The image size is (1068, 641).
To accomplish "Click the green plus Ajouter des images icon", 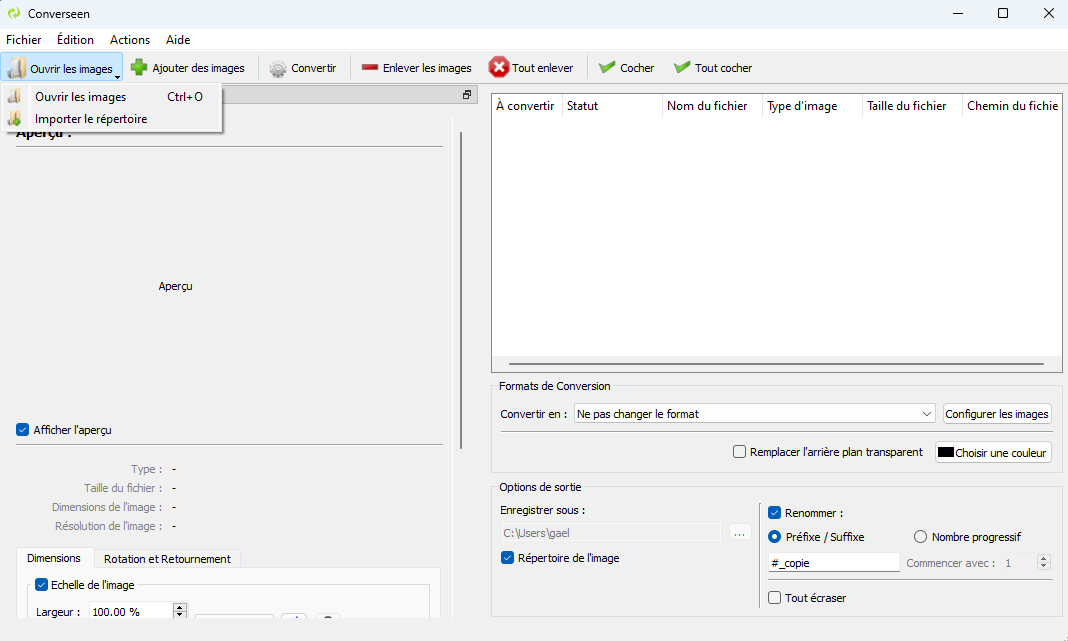I will [139, 68].
